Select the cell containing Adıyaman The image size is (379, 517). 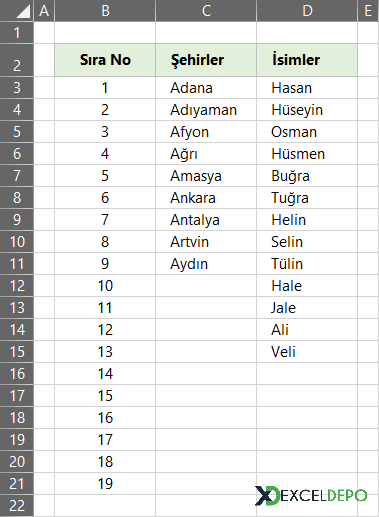(206, 110)
